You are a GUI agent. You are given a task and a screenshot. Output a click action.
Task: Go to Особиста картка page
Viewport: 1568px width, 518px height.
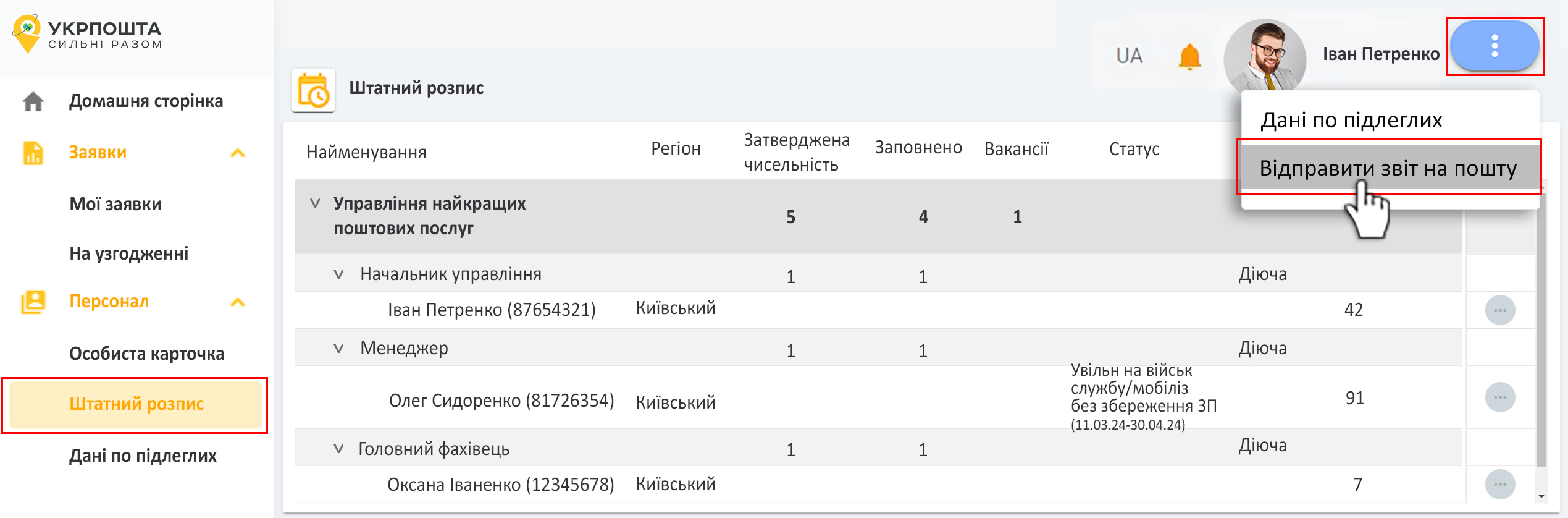tap(146, 354)
